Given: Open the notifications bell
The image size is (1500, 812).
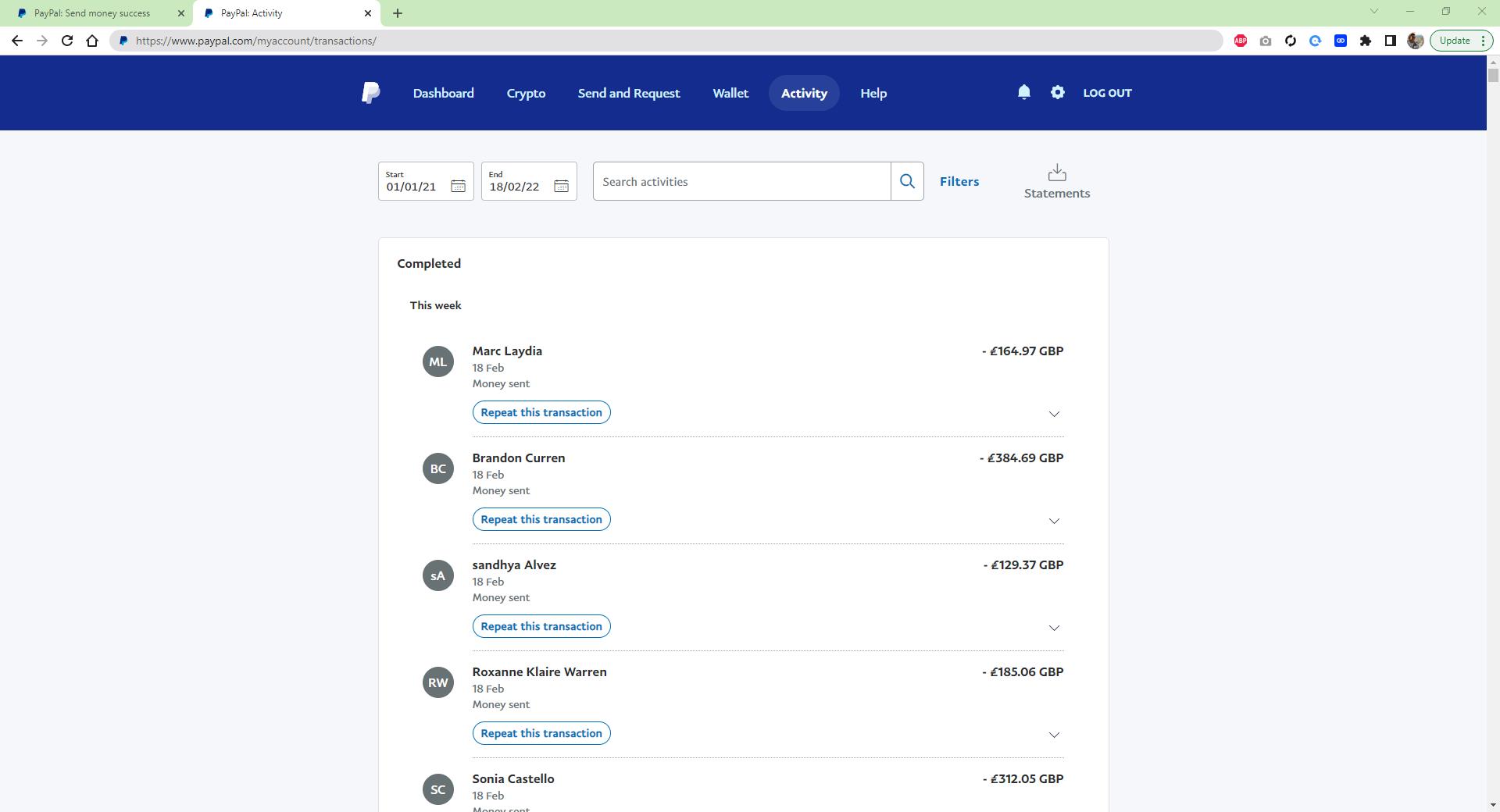Looking at the screenshot, I should click(1023, 92).
